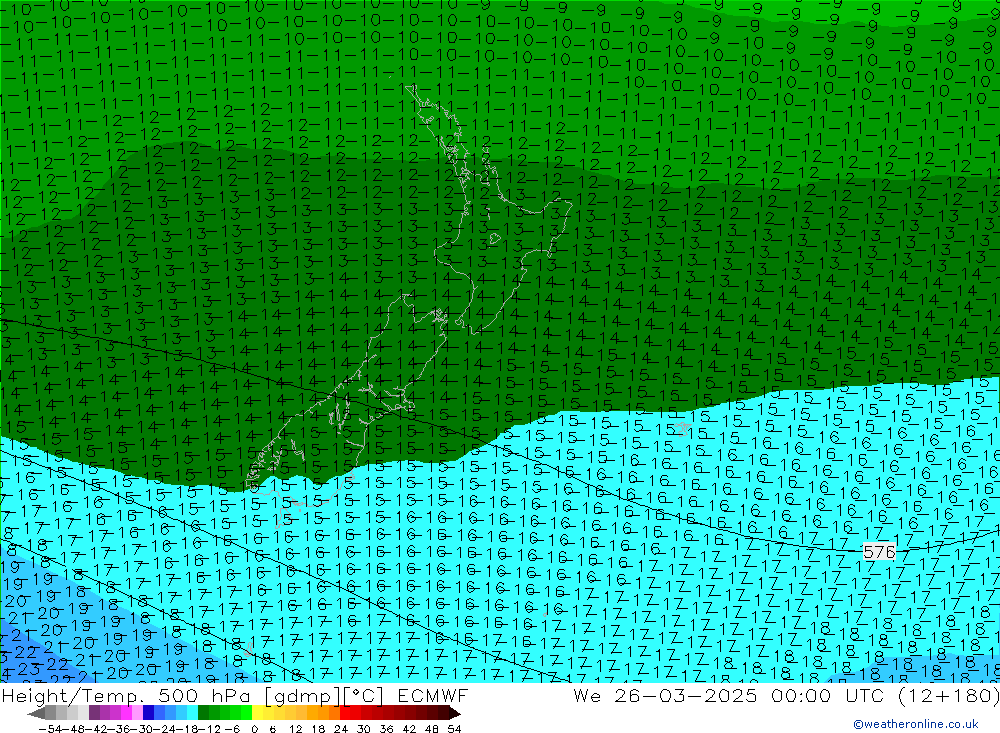Click the '(12+180)' forecast hour text
The image size is (1000, 733).
coord(948,695)
